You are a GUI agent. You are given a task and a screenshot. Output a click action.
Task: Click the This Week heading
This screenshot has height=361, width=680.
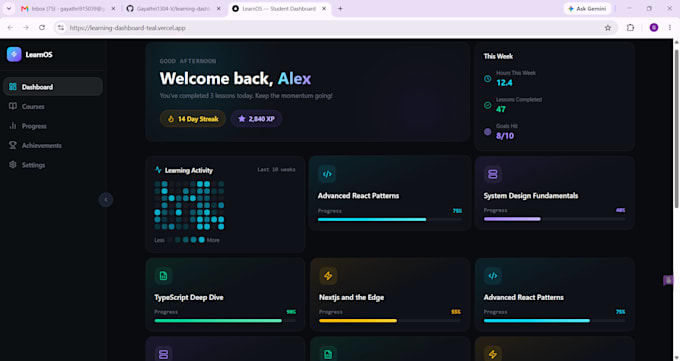pyautogui.click(x=498, y=56)
